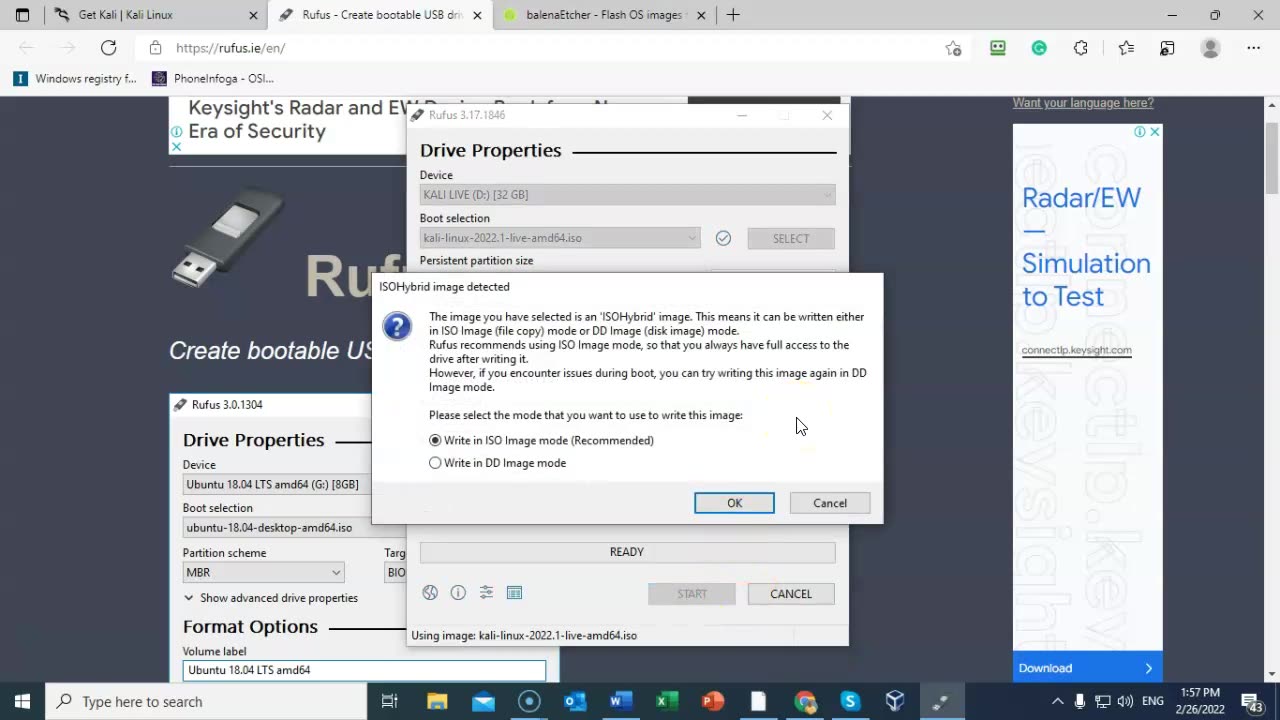Click the address bar showing rufus.ie/en

[x=540, y=48]
